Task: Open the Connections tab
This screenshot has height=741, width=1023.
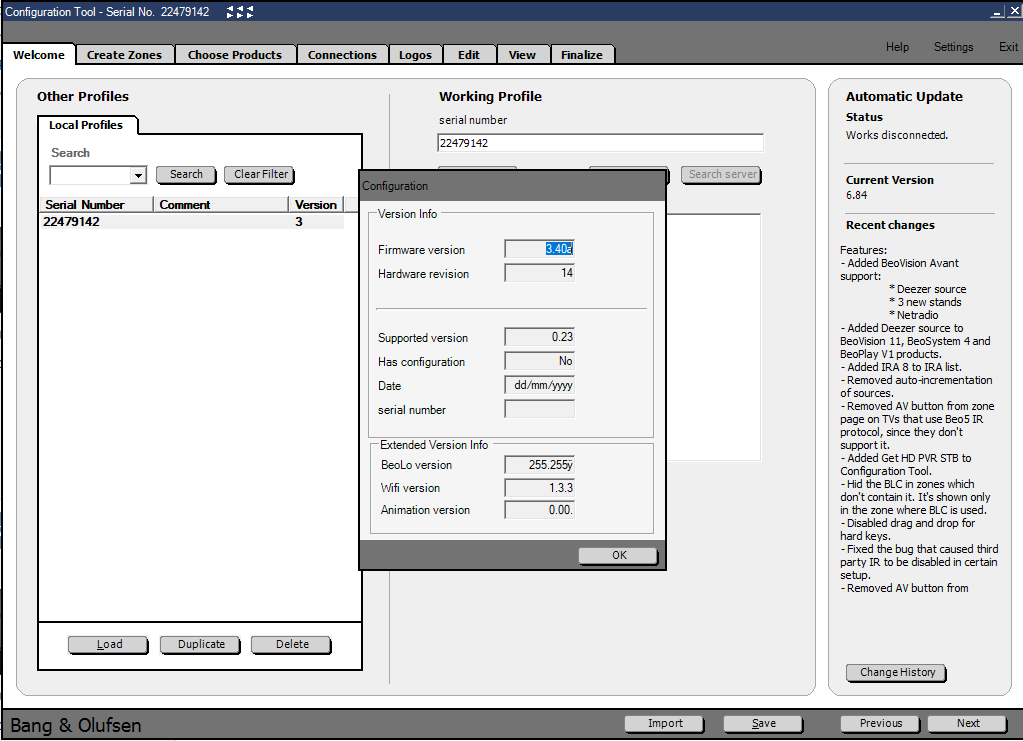Action: (342, 55)
